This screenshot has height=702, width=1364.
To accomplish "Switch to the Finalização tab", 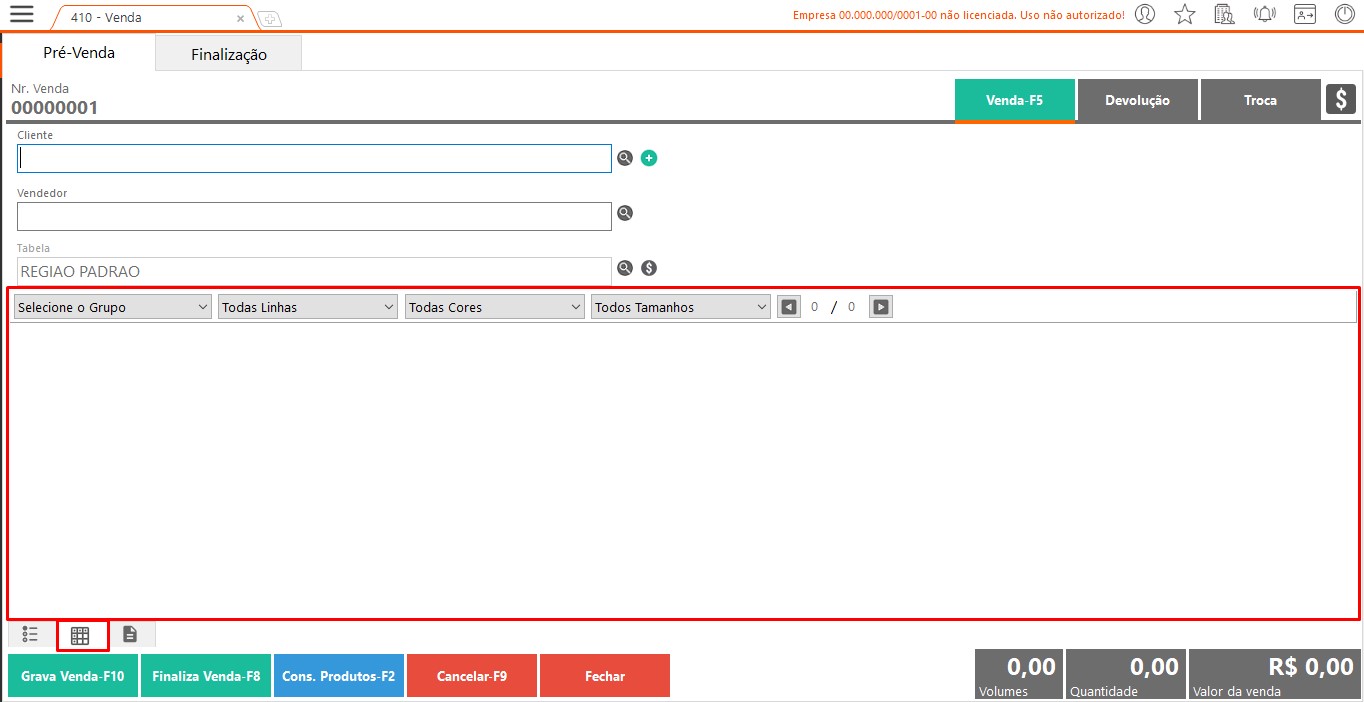I will [x=229, y=54].
